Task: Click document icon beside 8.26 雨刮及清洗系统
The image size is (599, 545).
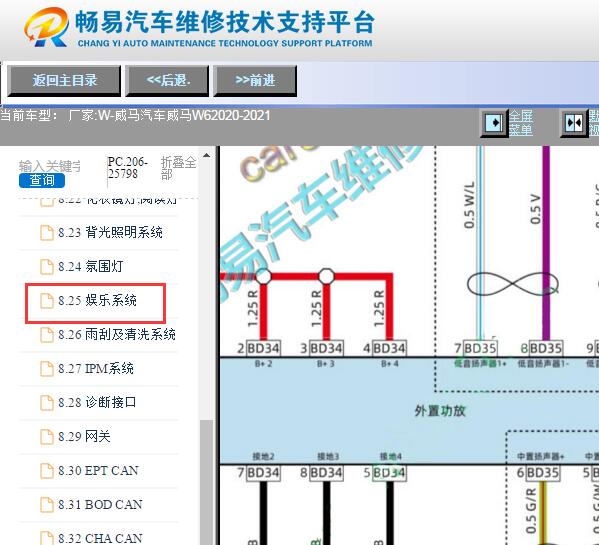Action: coord(47,335)
